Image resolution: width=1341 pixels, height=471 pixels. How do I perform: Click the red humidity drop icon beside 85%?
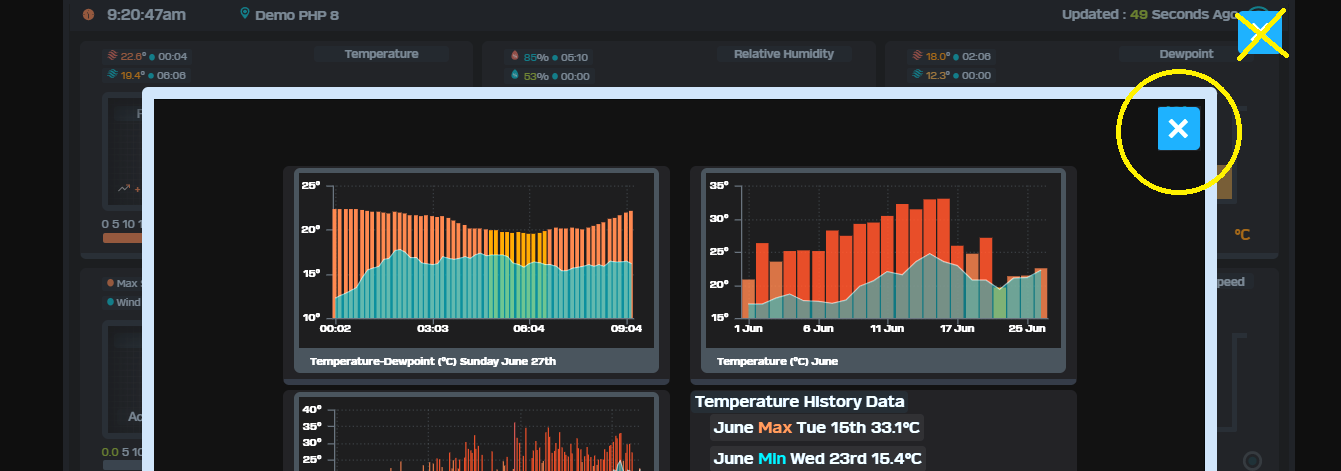(515, 57)
